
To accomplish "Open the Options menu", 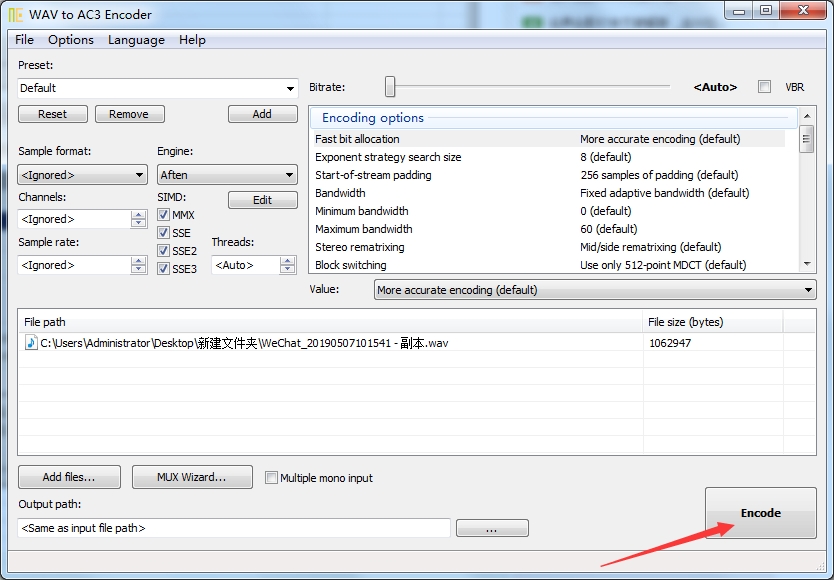I will tap(71, 40).
